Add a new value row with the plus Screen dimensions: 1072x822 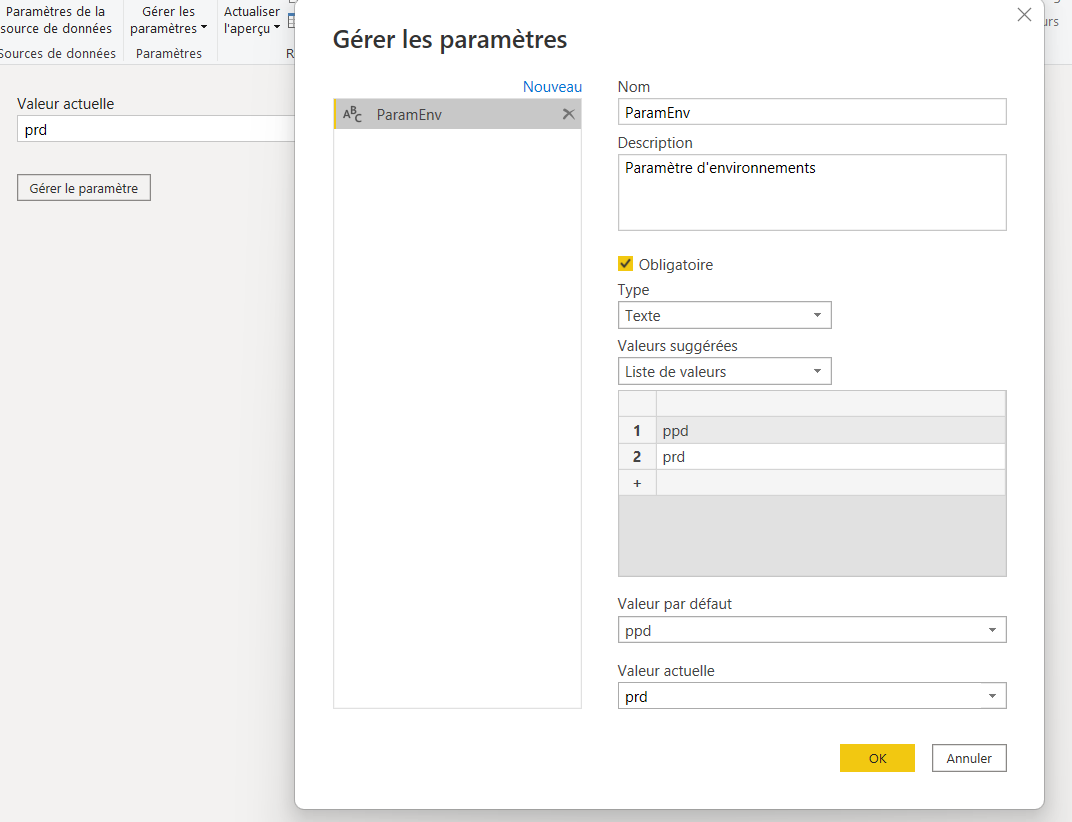coord(637,483)
